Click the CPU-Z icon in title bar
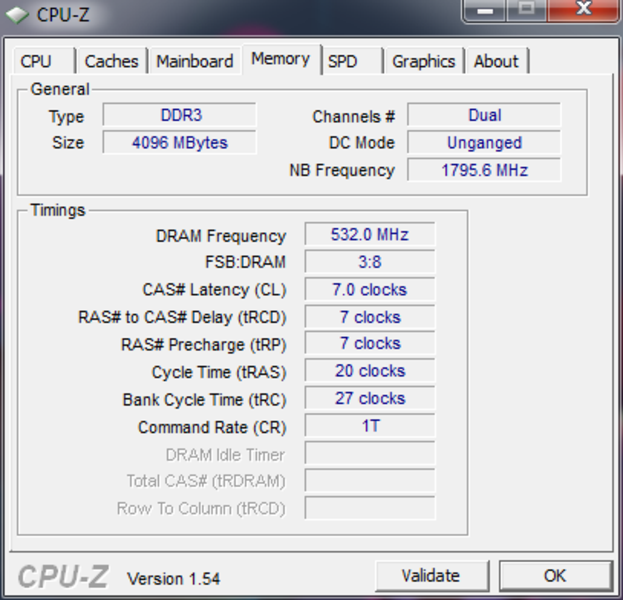The width and height of the screenshot is (623, 600). [x=17, y=14]
